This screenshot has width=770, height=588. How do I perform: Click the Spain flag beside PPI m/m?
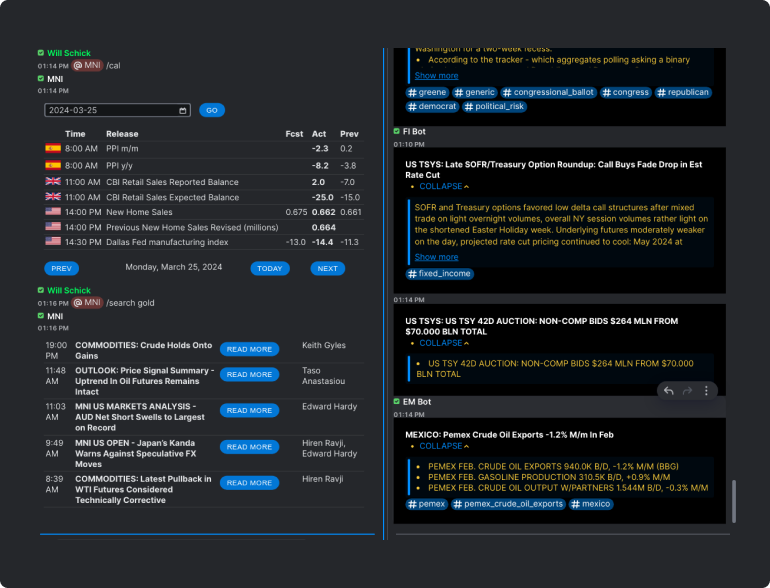(x=53, y=149)
